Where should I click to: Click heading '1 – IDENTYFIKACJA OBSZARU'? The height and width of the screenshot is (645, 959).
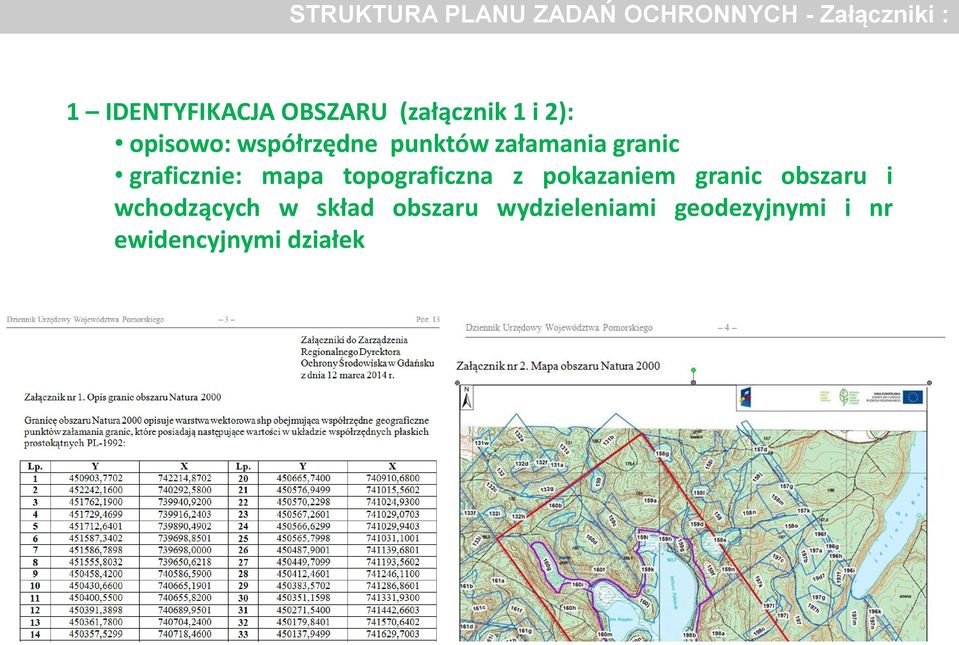226,112
